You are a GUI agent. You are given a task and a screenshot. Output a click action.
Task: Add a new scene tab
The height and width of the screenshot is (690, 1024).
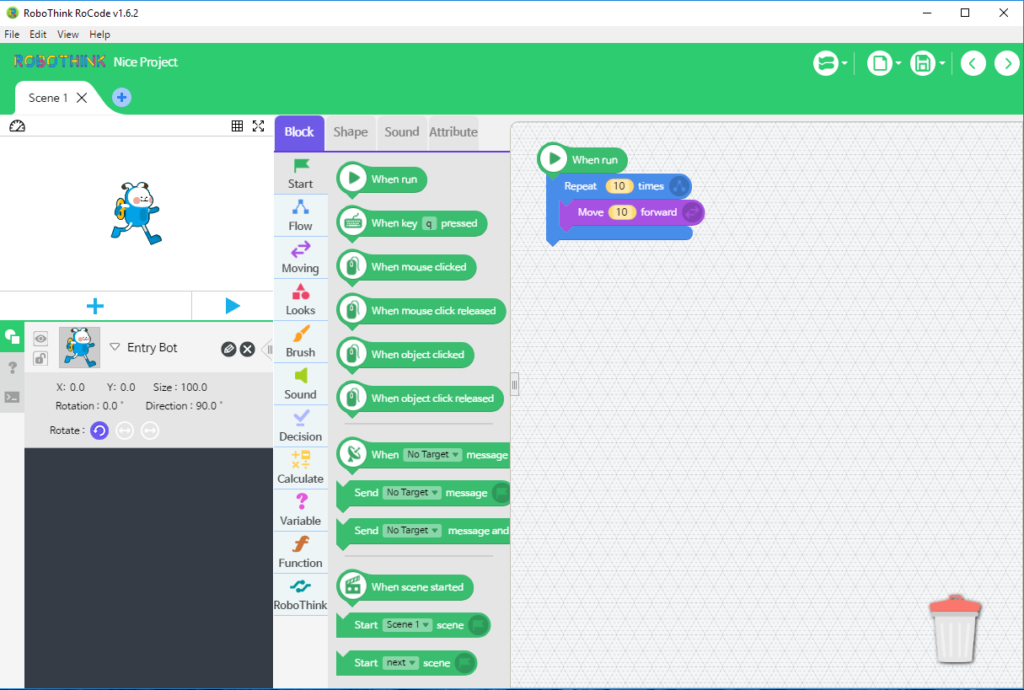121,97
